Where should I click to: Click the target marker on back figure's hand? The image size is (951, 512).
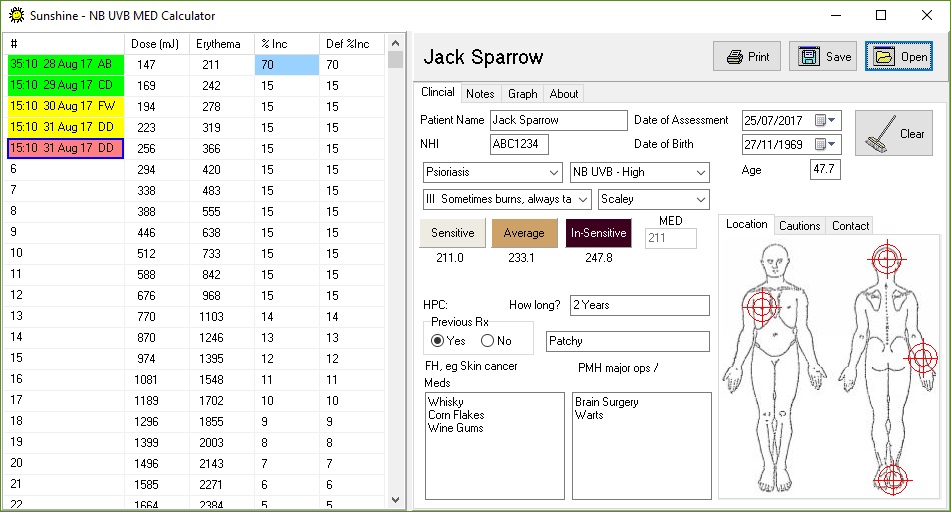tap(922, 357)
